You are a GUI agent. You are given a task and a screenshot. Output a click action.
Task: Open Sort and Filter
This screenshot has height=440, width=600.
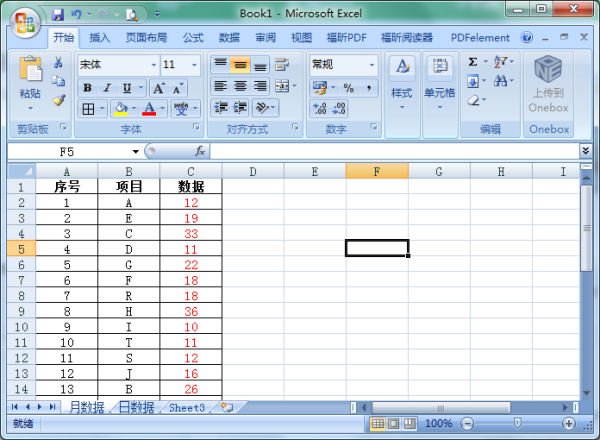pyautogui.click(x=501, y=62)
